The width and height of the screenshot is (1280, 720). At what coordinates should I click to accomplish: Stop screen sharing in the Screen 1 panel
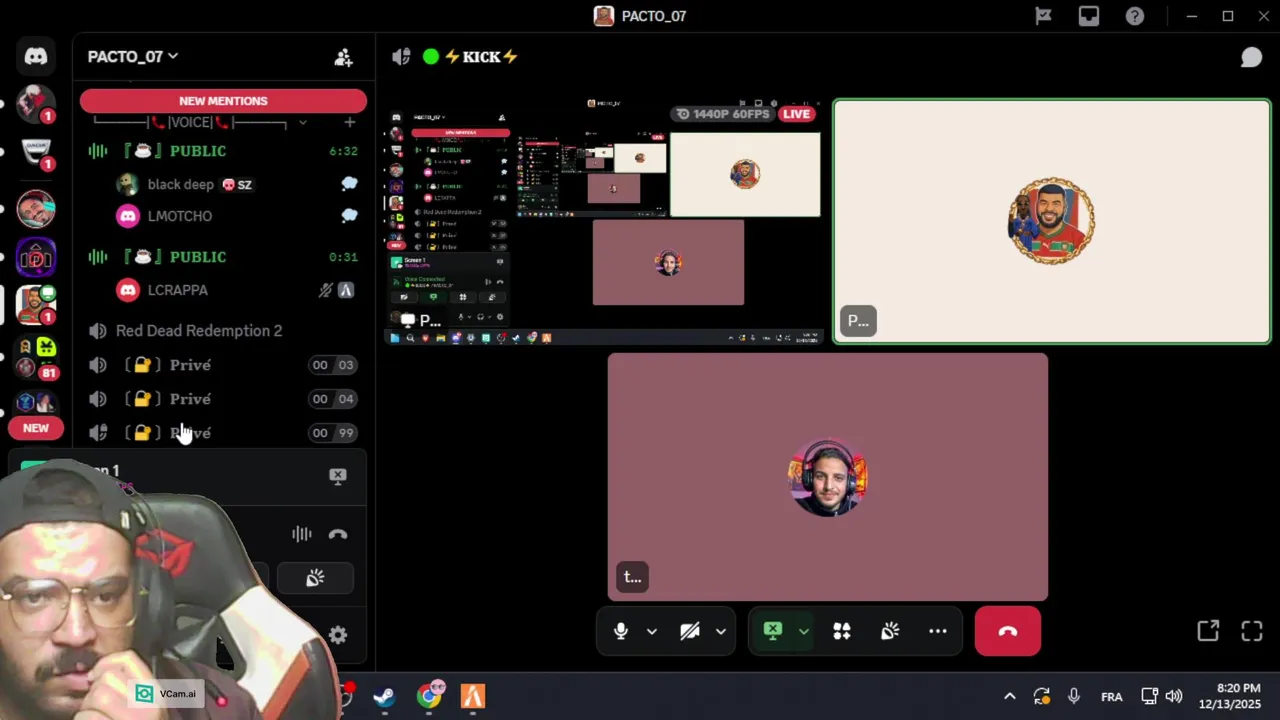pos(338,476)
